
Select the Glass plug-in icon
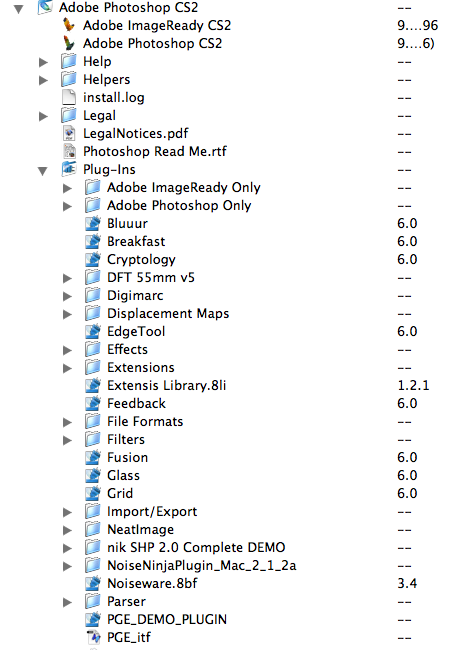tap(93, 475)
